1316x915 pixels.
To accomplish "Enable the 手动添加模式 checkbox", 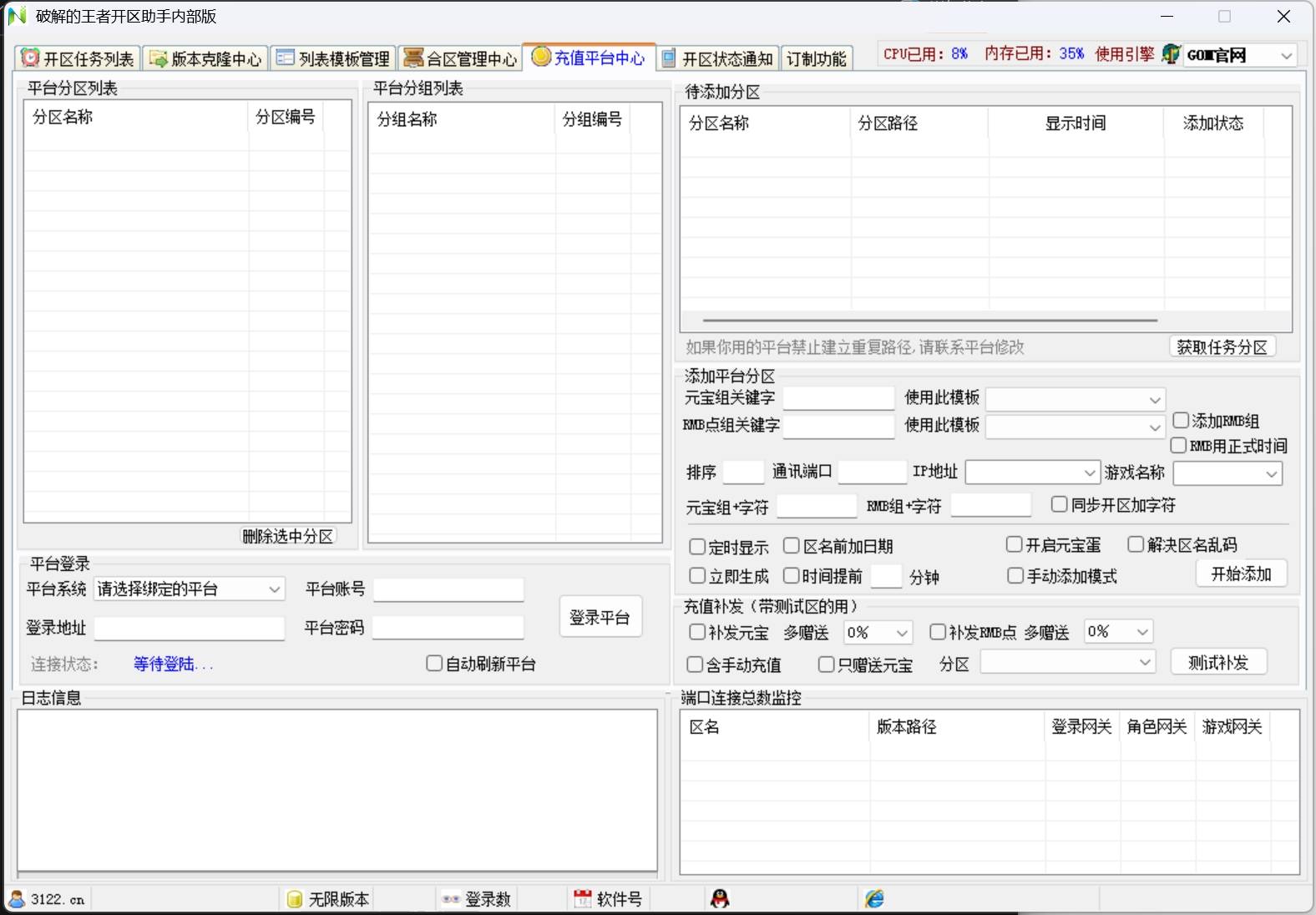I will [x=1015, y=575].
